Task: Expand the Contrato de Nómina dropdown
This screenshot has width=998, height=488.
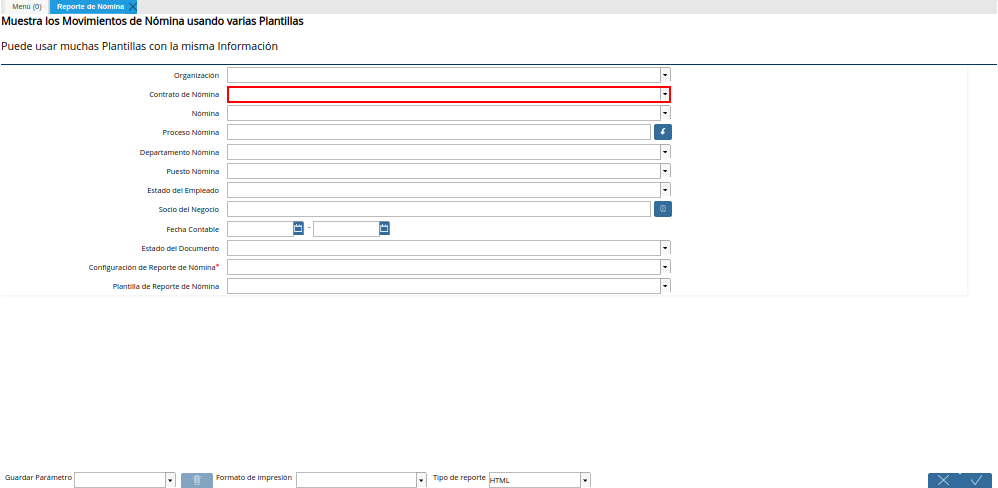Action: (x=665, y=94)
